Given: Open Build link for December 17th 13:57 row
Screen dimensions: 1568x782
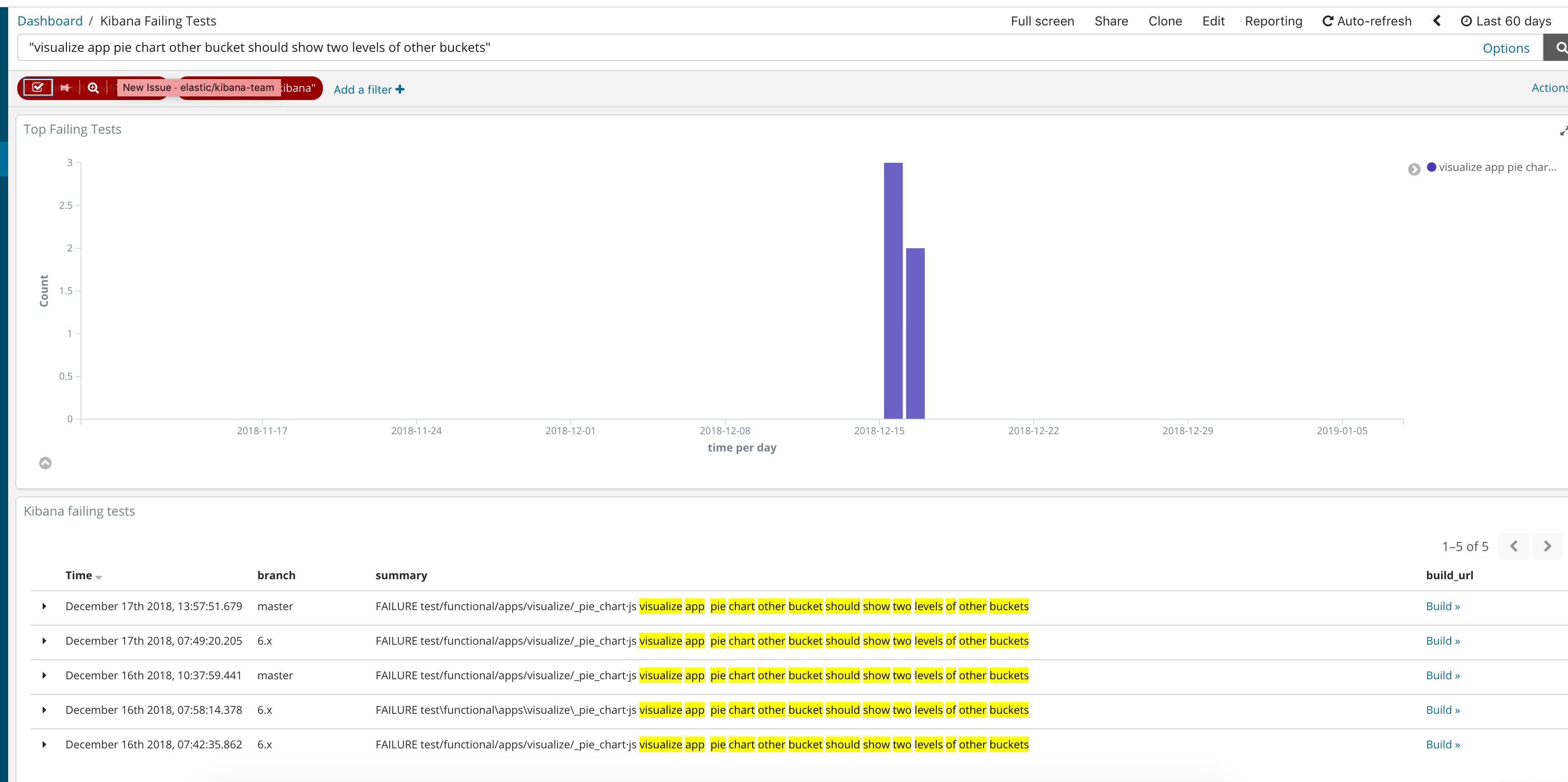Looking at the screenshot, I should pyautogui.click(x=1442, y=606).
